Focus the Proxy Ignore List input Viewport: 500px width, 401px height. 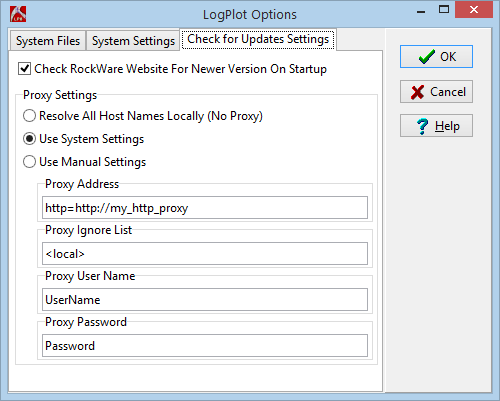(205, 254)
